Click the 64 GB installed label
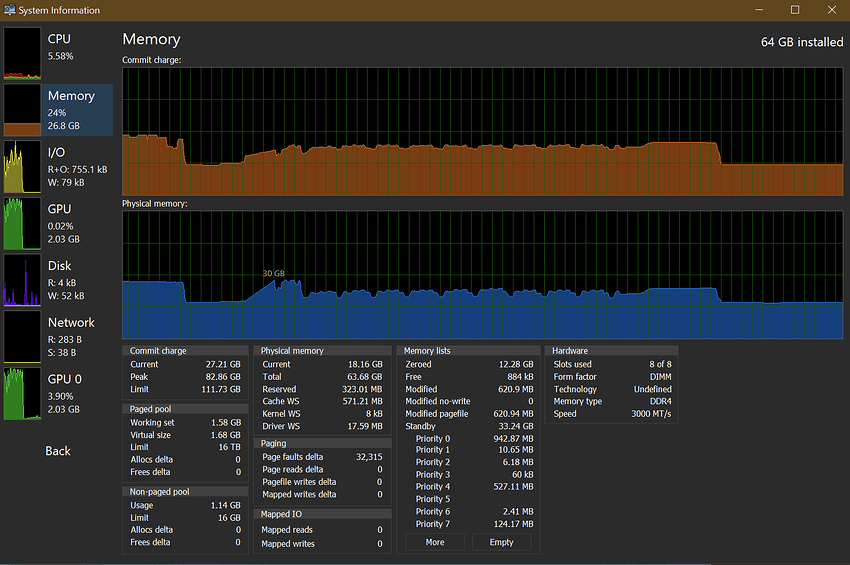The image size is (850, 565). [801, 42]
